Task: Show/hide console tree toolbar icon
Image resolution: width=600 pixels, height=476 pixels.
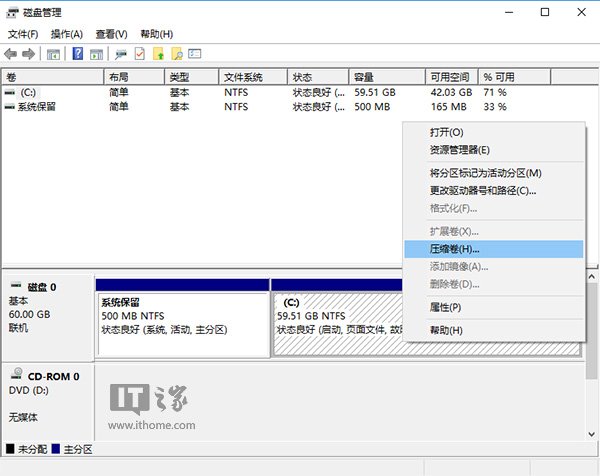Action: point(53,54)
